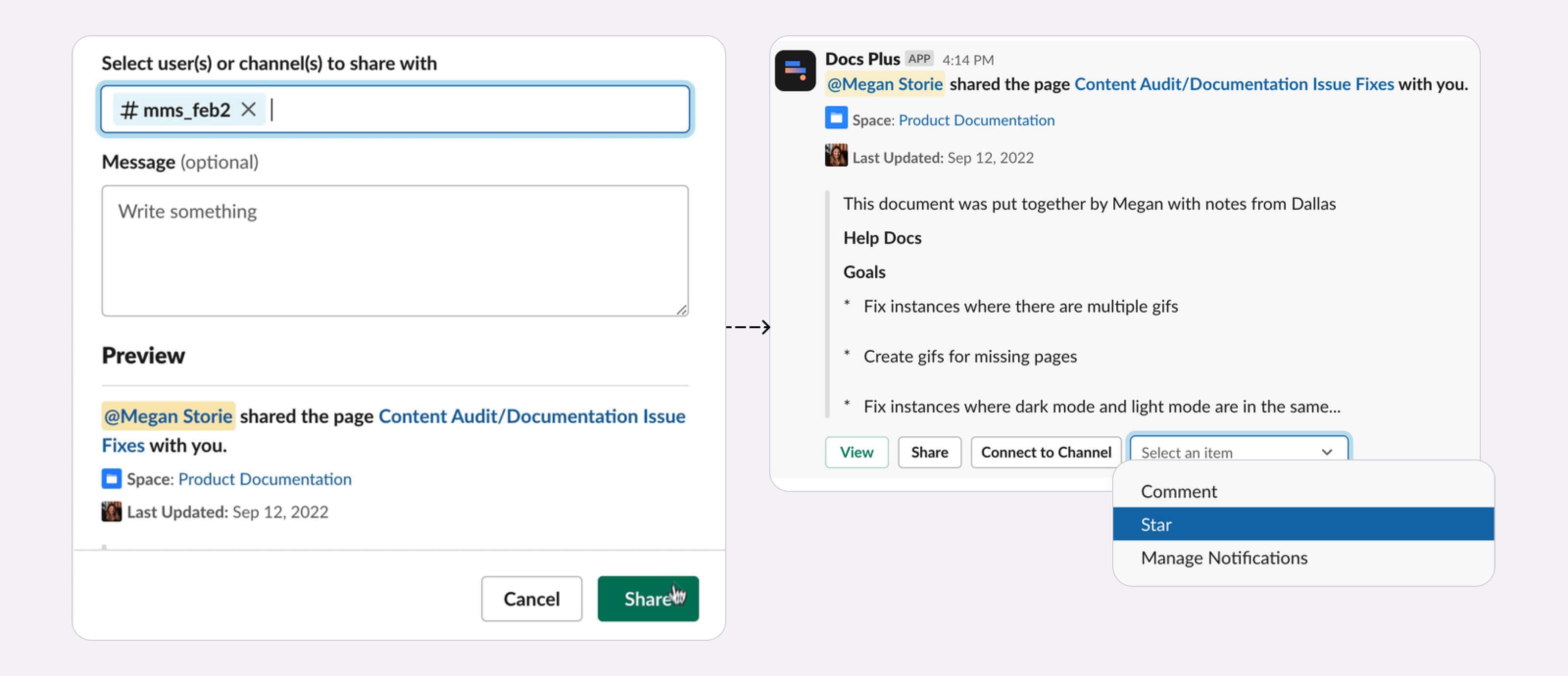Click the Write something message box
The width and height of the screenshot is (1568, 676).
click(x=395, y=251)
